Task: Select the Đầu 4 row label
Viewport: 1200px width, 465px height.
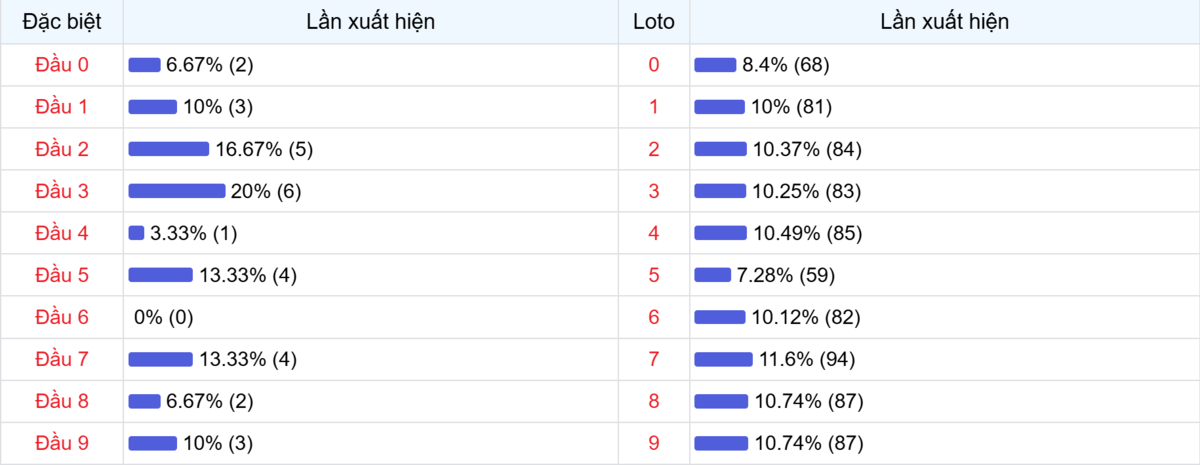Action: [x=62, y=233]
